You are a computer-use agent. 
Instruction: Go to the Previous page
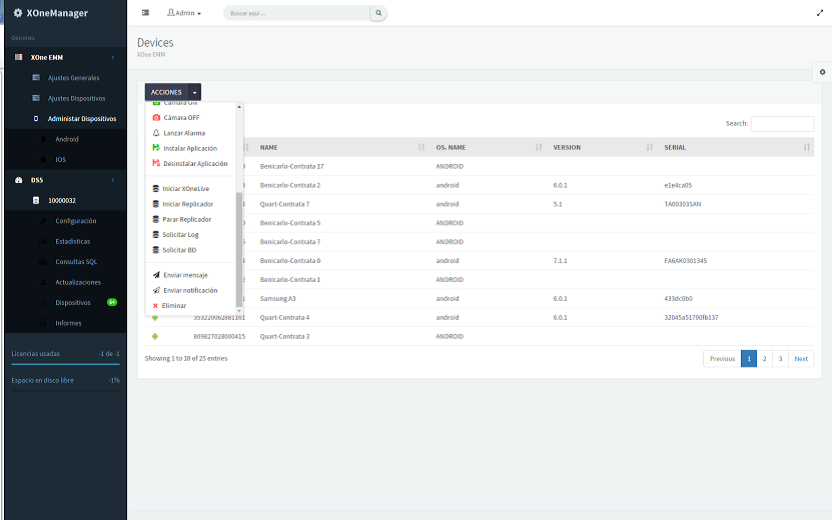click(722, 359)
